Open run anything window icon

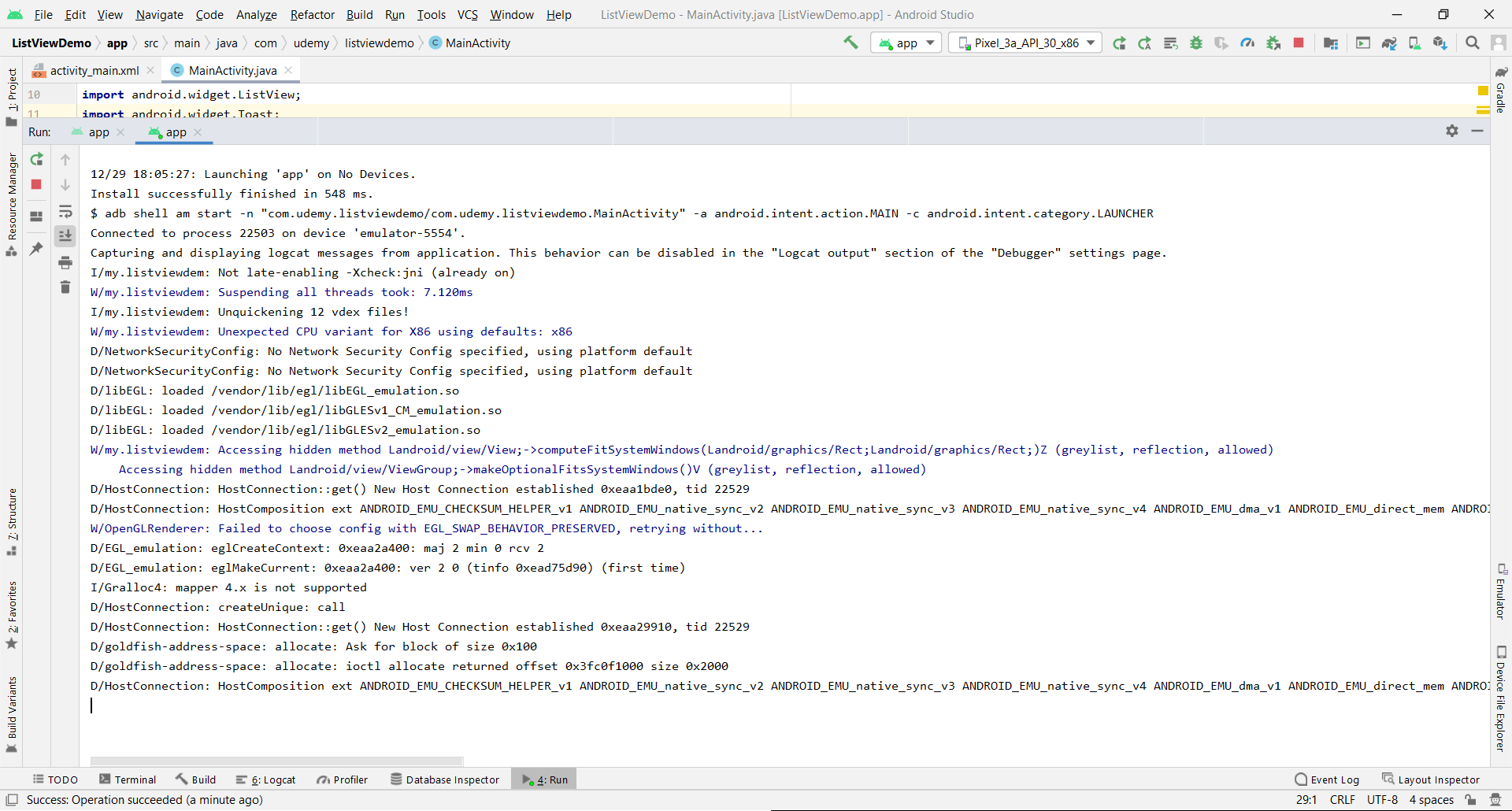1363,43
